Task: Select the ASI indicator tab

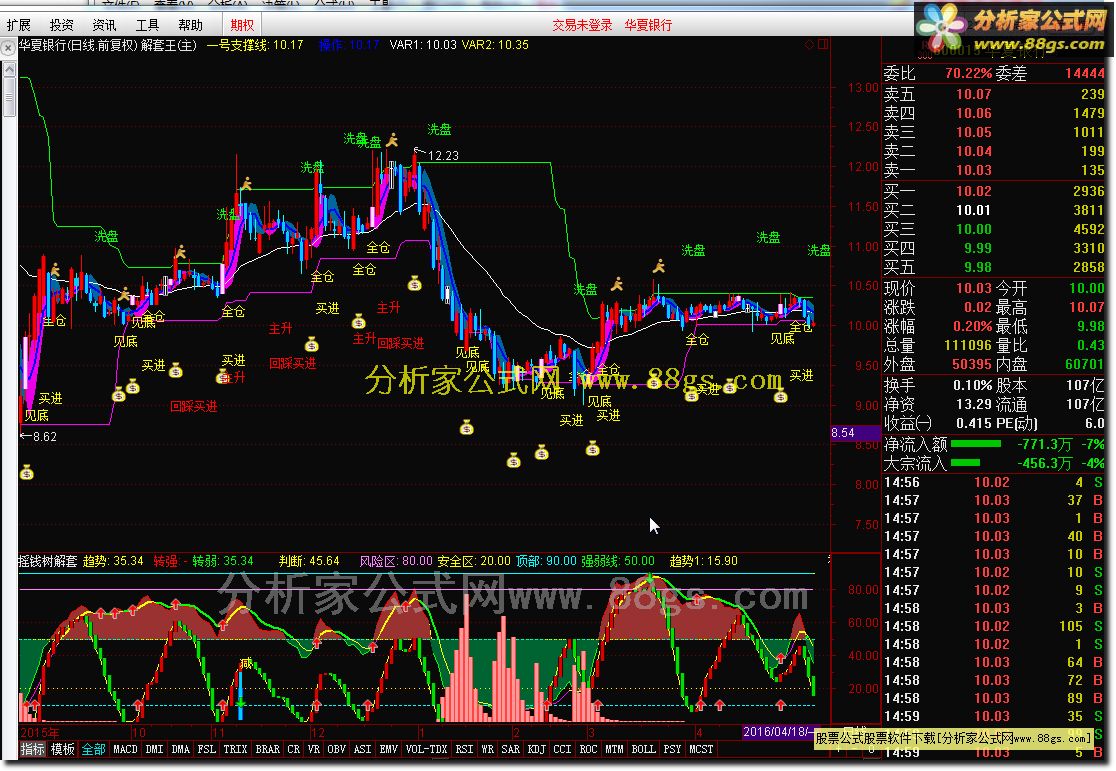Action: tap(362, 749)
